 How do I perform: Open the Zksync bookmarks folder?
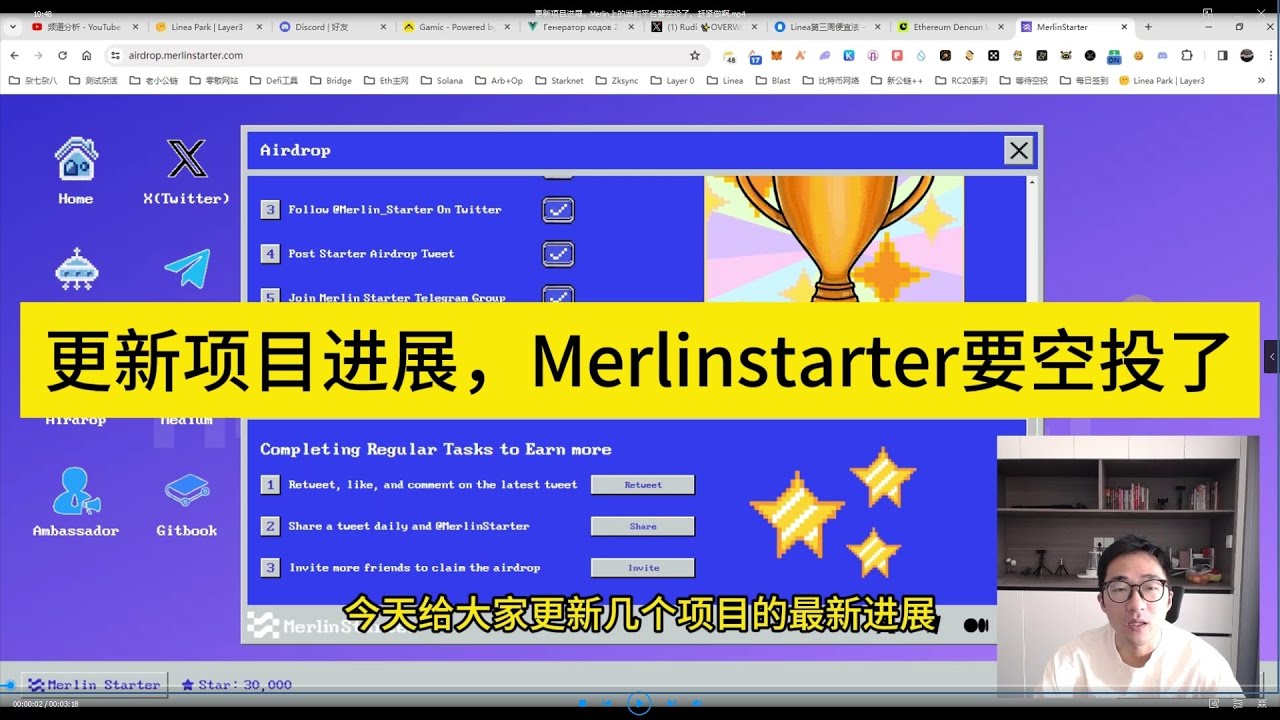click(x=617, y=80)
